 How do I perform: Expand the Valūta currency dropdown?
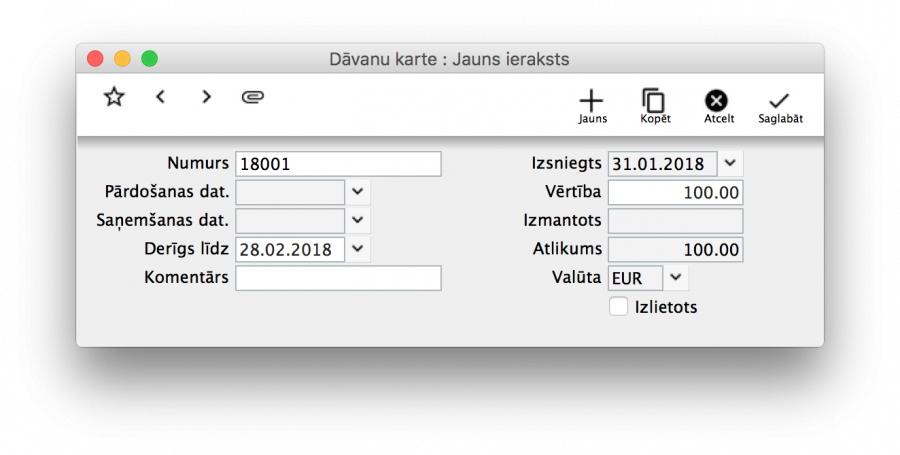click(x=676, y=278)
